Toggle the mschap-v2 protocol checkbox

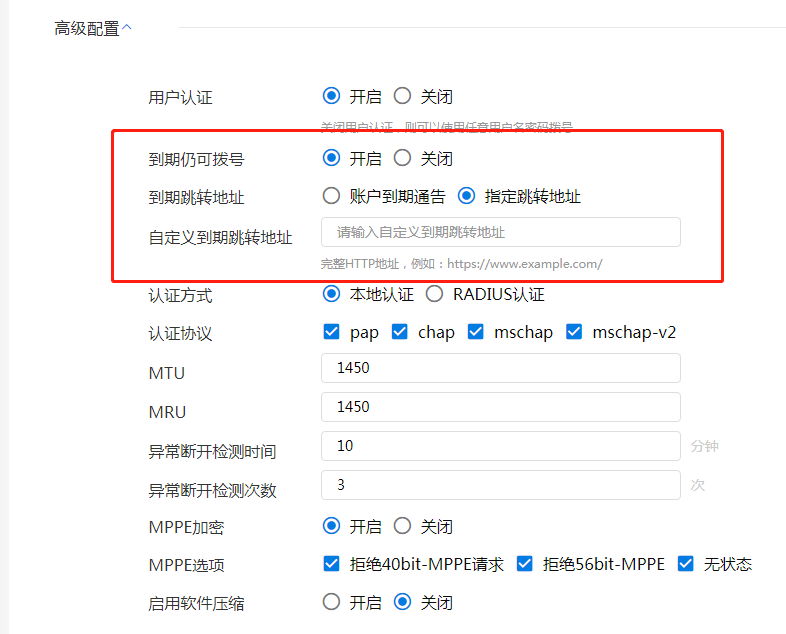tap(574, 332)
